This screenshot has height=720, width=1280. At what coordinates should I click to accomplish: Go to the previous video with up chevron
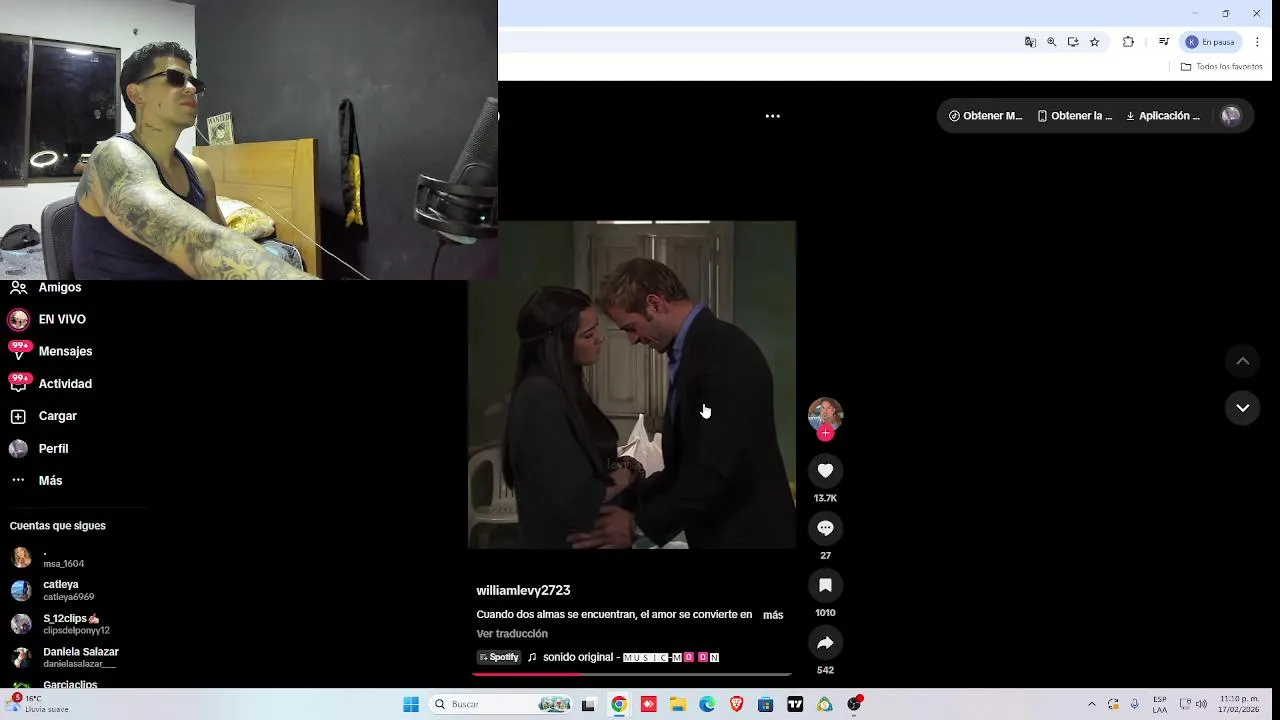(x=1242, y=361)
